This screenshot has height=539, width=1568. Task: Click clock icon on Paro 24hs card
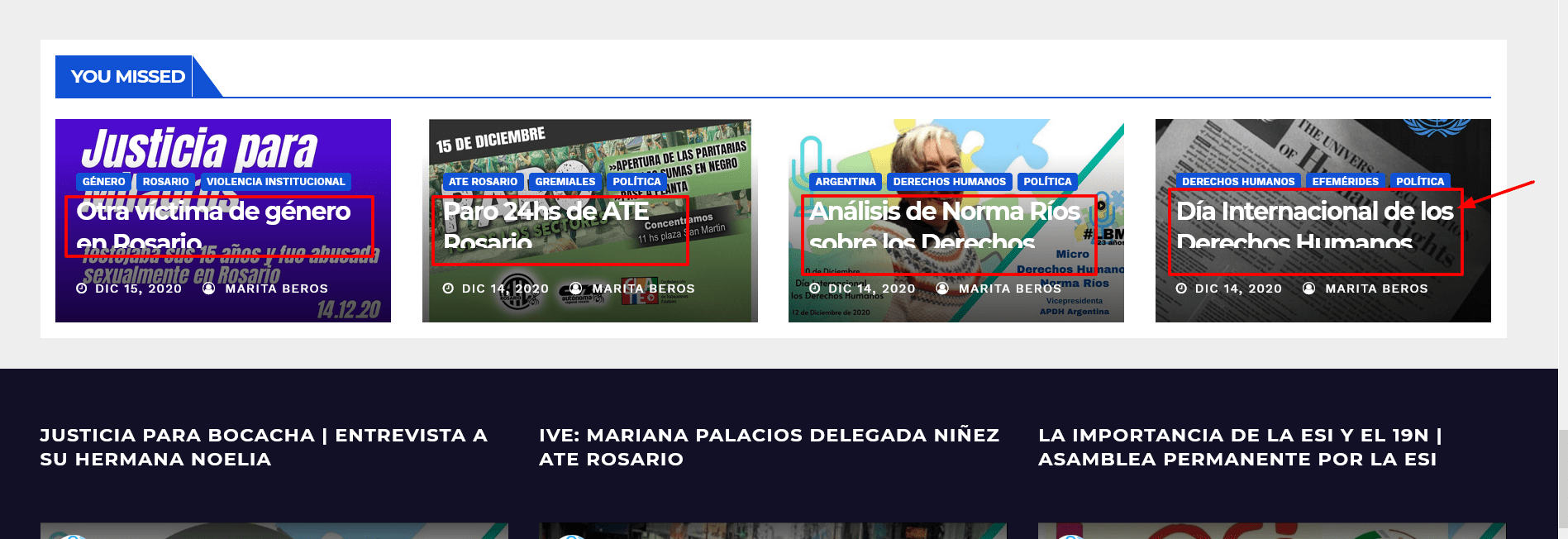click(x=448, y=289)
